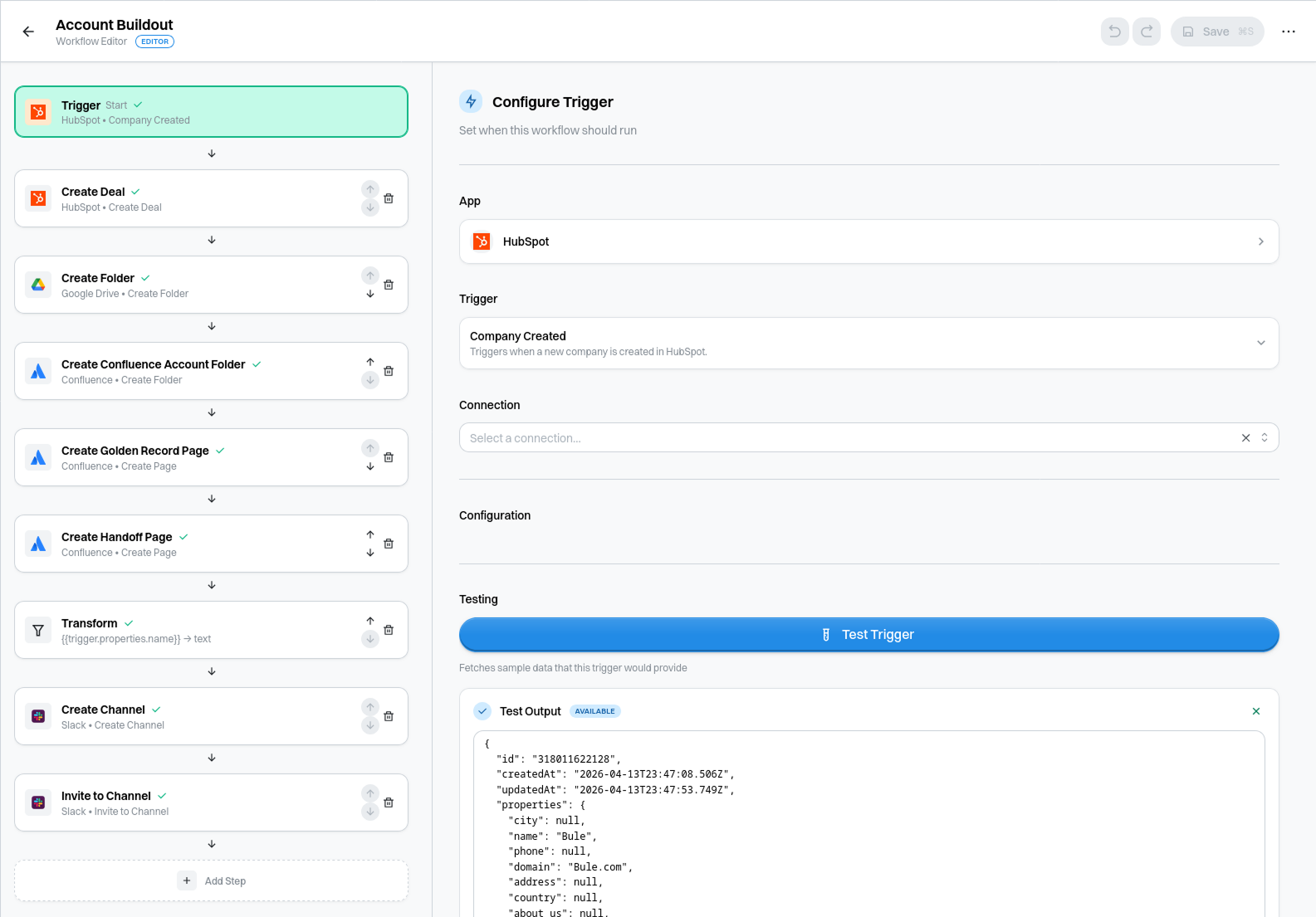Expand the Company Created trigger dropdown
The height and width of the screenshot is (917, 1316).
[868, 343]
